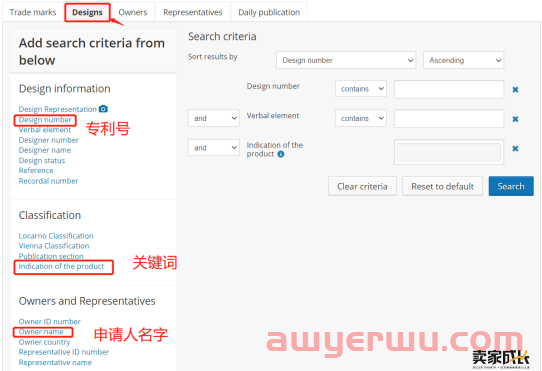Click into the Design number input field
The height and width of the screenshot is (371, 542).
(449, 90)
